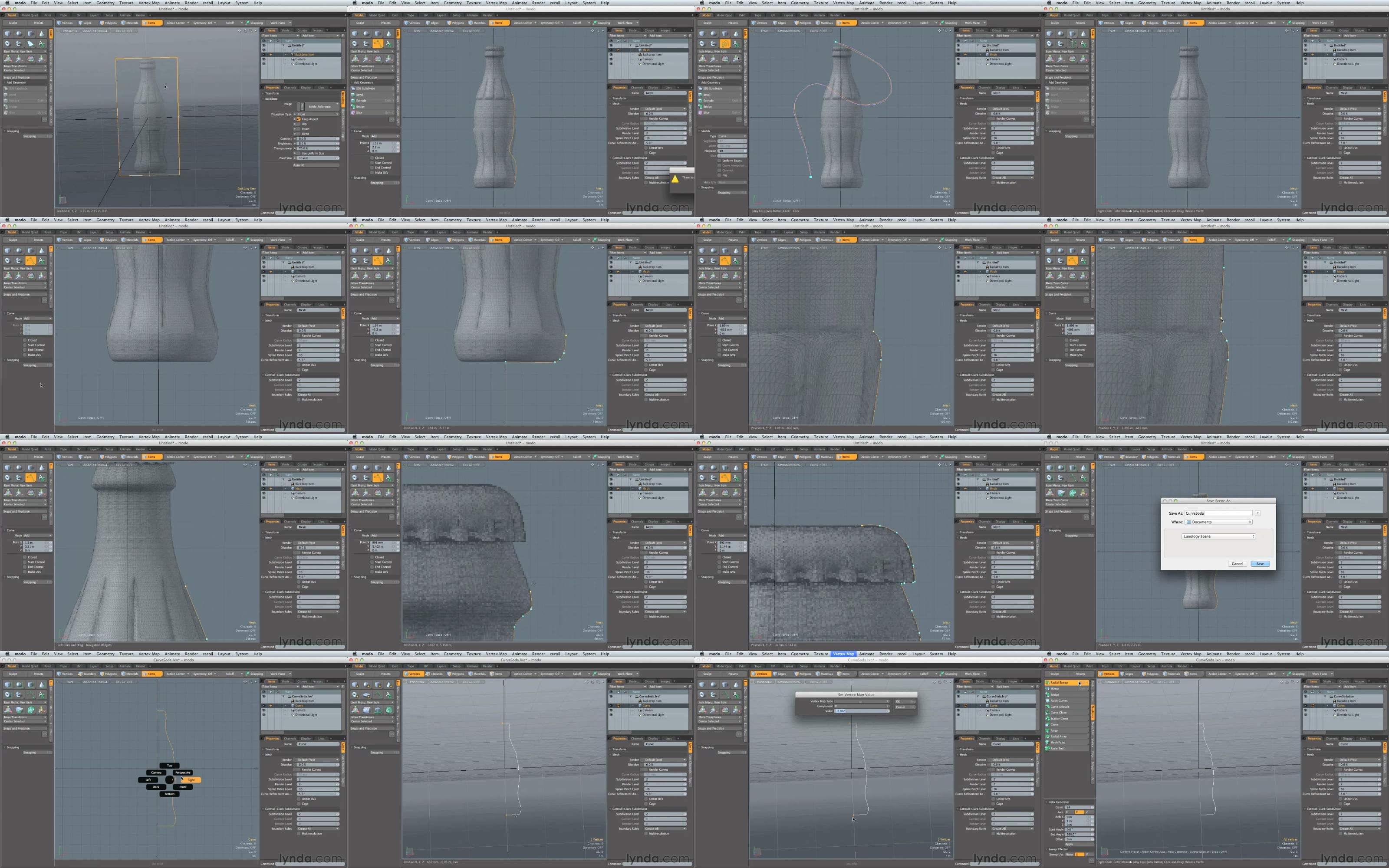The height and width of the screenshot is (868, 1389).
Task: Click the highlighted Vertex Map menu
Action: coord(843,654)
